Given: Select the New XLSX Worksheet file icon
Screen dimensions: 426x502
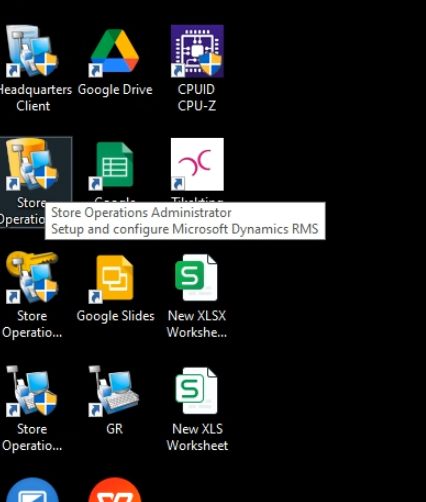Looking at the screenshot, I should (x=196, y=278).
